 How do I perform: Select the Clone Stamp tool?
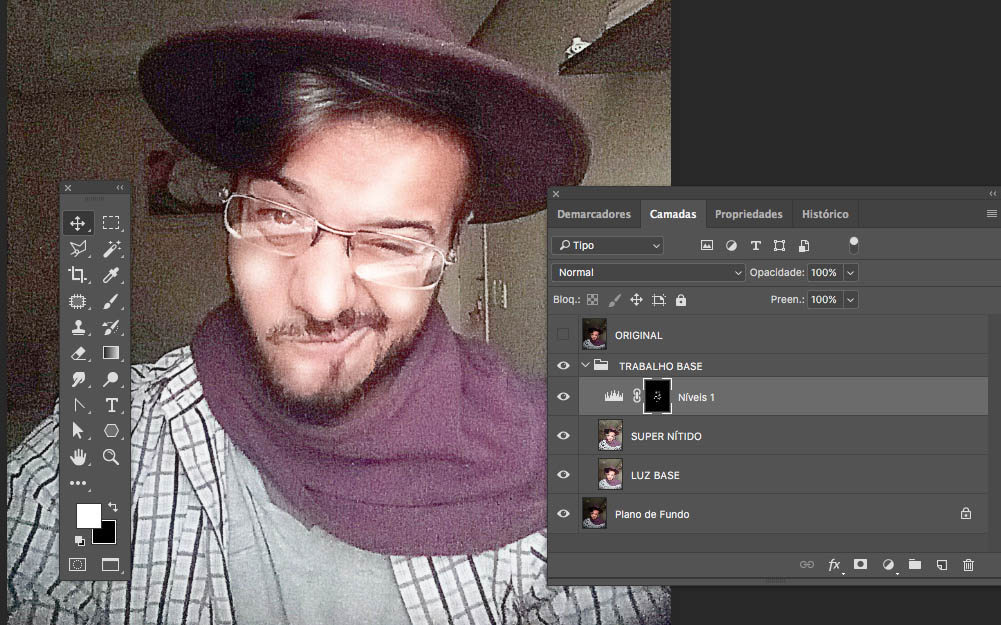77,327
